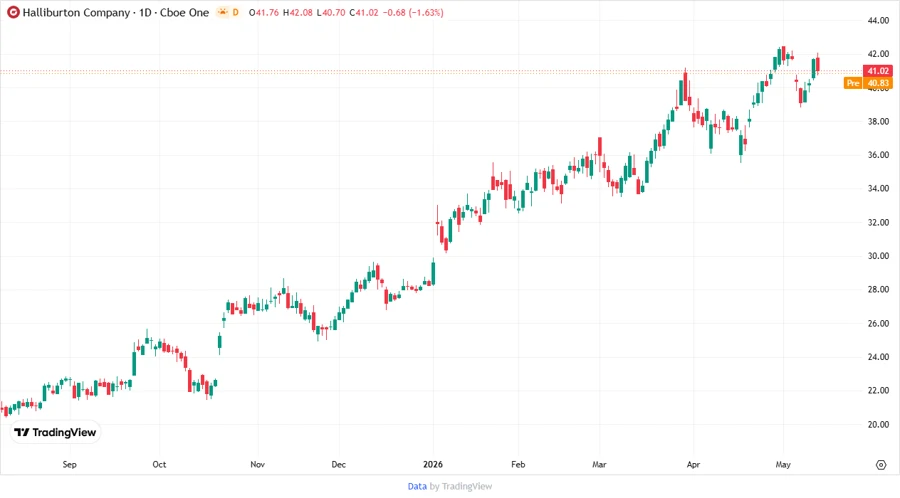Click the Nov time axis label
This screenshot has height=498, width=900.
click(258, 465)
